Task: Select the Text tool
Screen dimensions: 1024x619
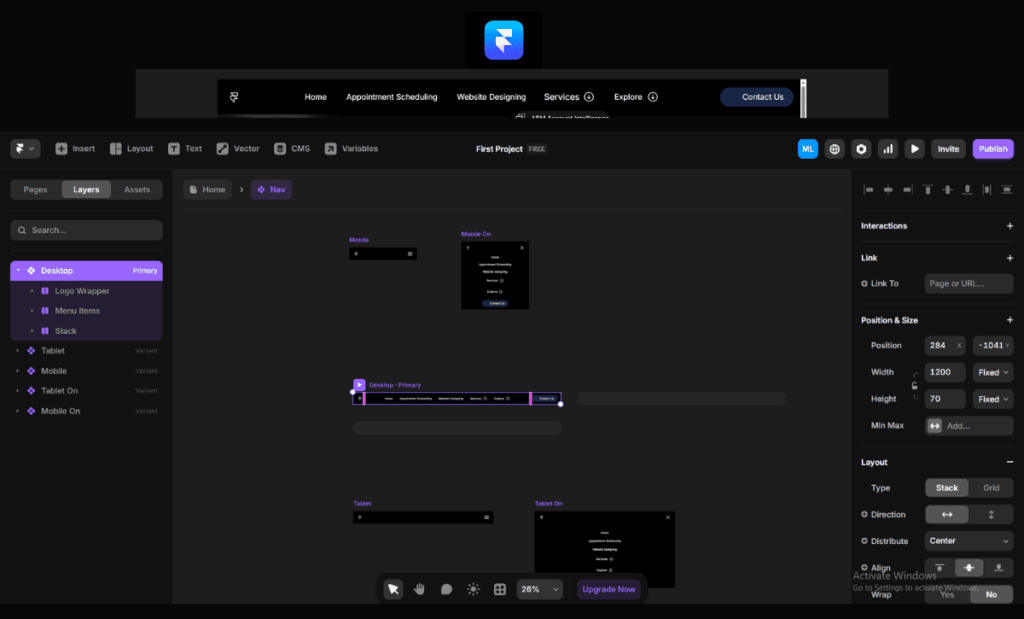Action: coord(185,148)
